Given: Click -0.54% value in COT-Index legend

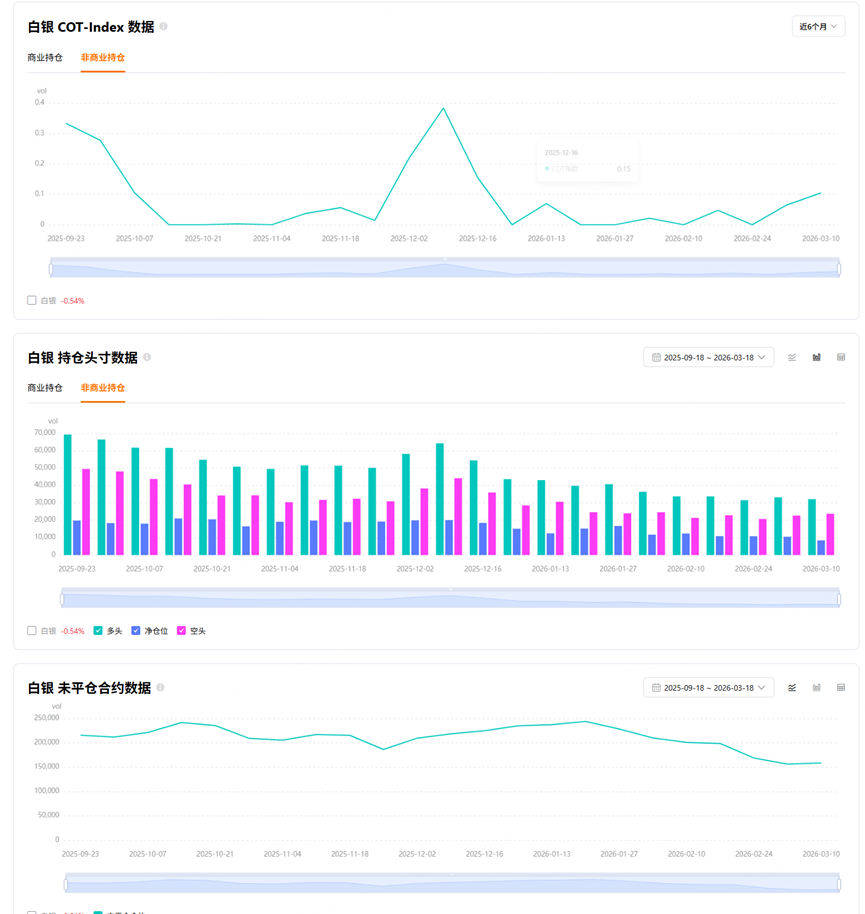Looking at the screenshot, I should pos(73,301).
